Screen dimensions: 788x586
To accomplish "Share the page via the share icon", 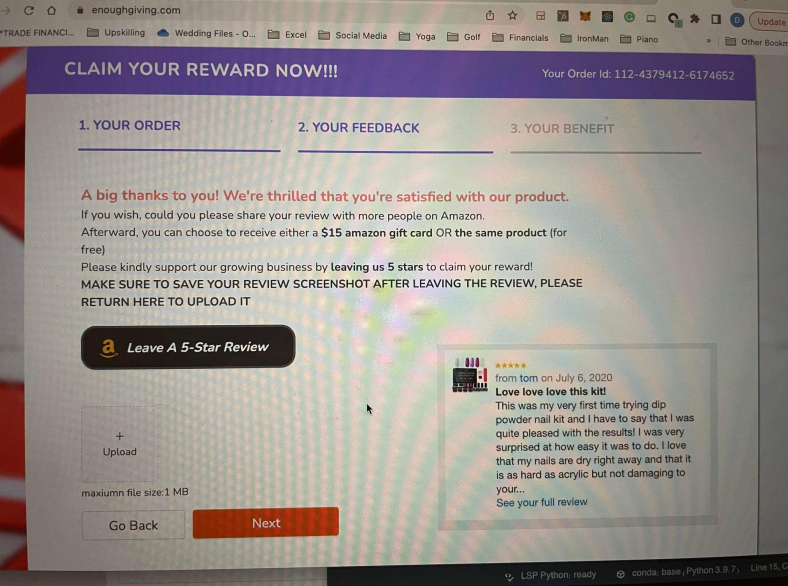I will 490,16.
